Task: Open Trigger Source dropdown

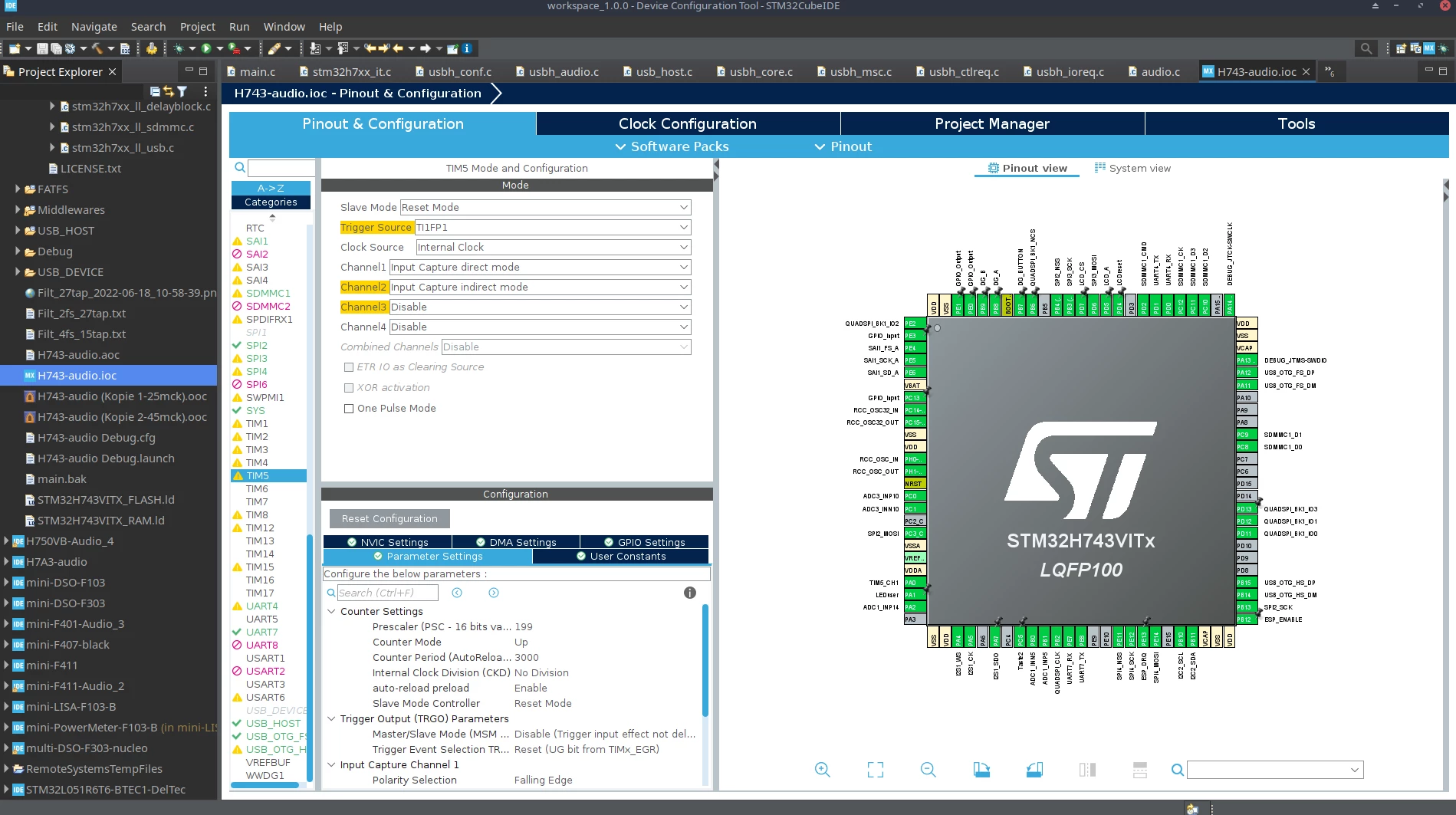Action: 552,228
